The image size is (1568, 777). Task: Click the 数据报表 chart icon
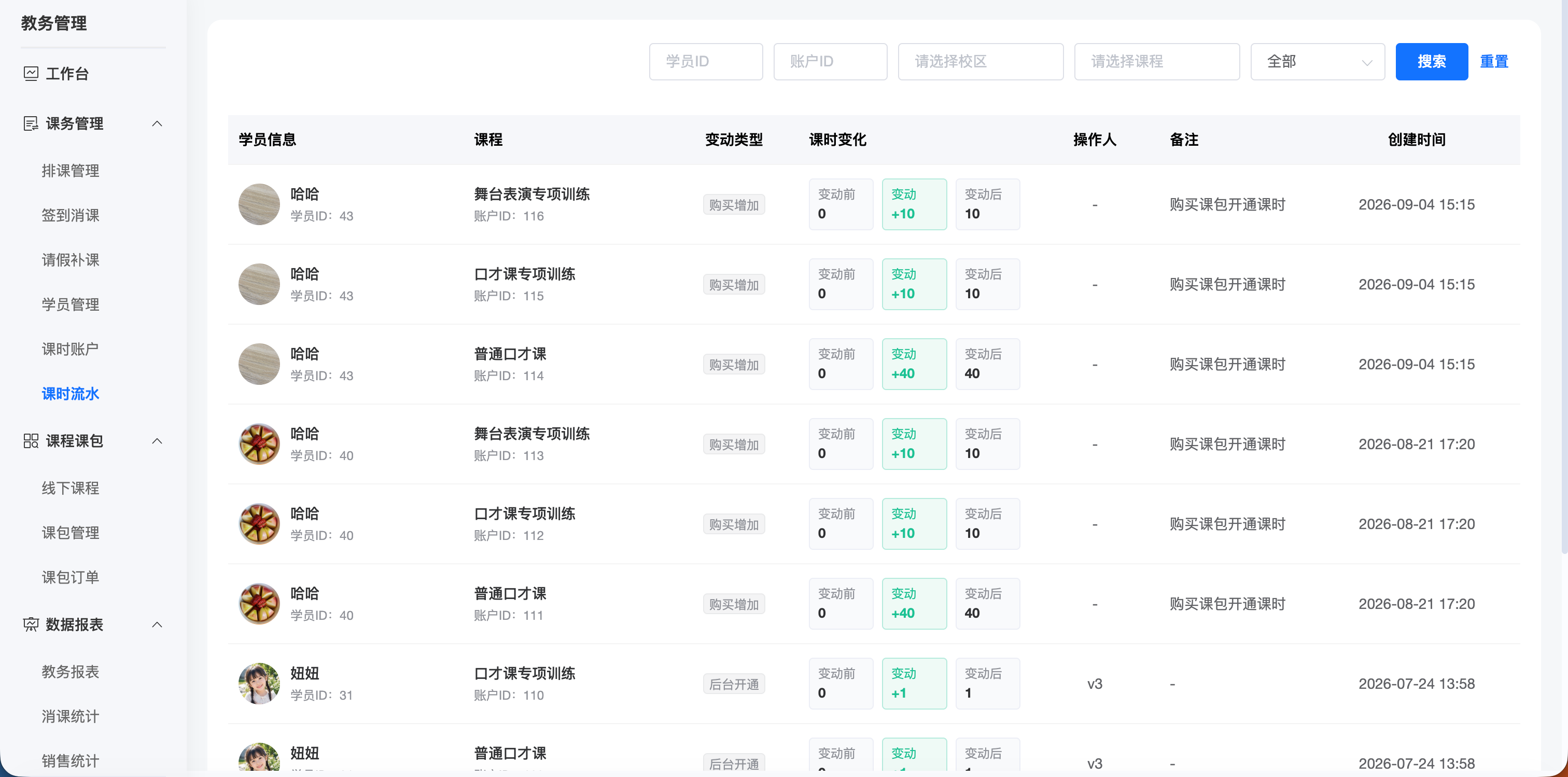tap(31, 624)
